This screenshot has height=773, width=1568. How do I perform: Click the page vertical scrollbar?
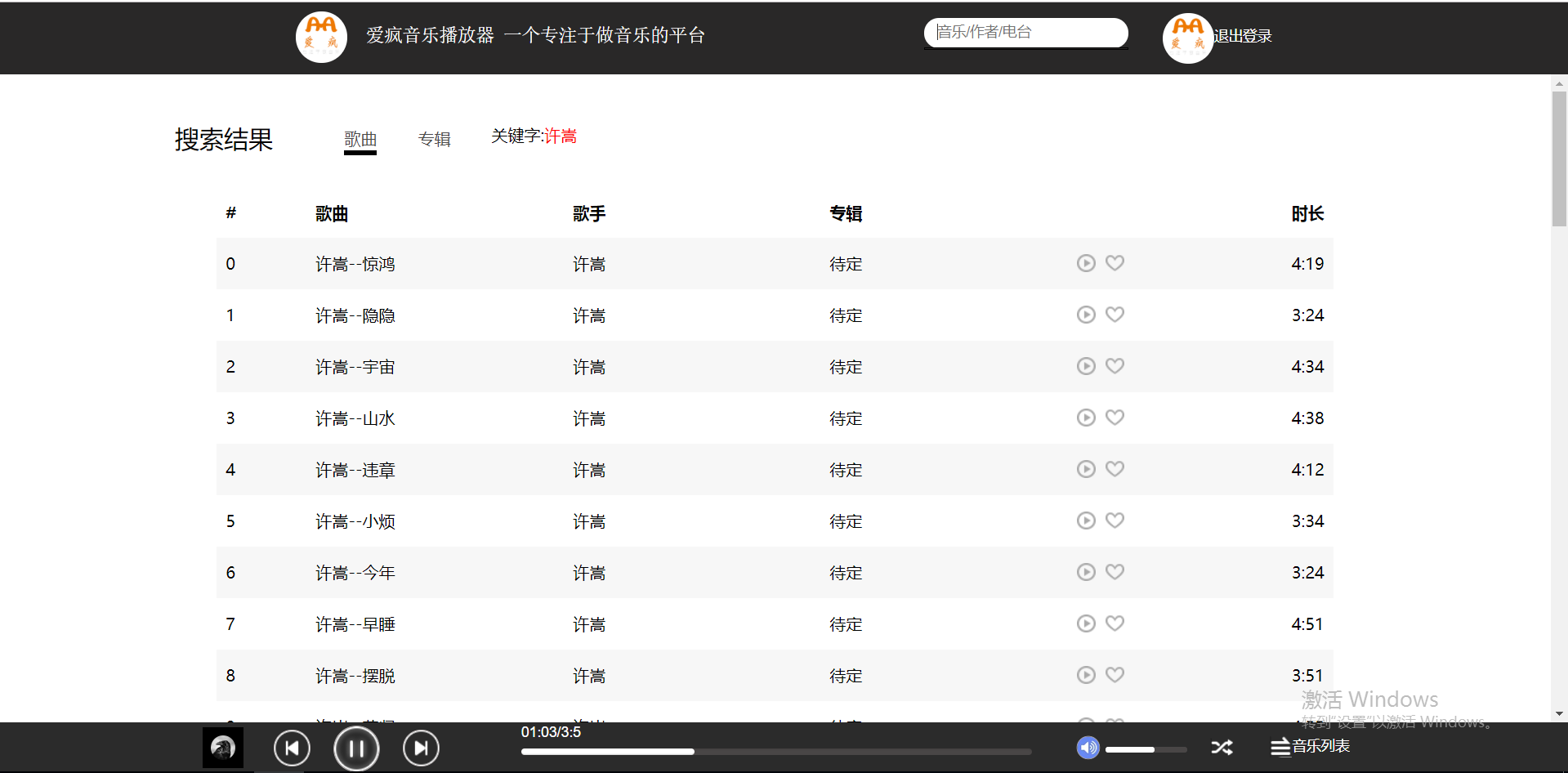(1559, 159)
